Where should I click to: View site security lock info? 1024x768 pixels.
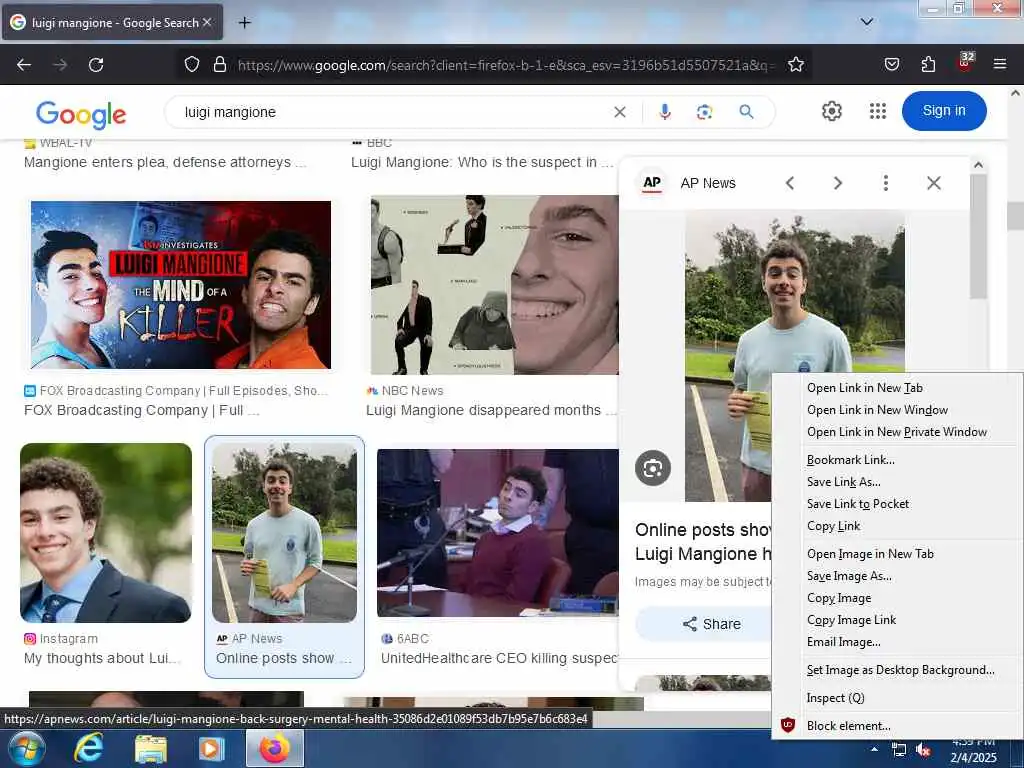(x=220, y=65)
